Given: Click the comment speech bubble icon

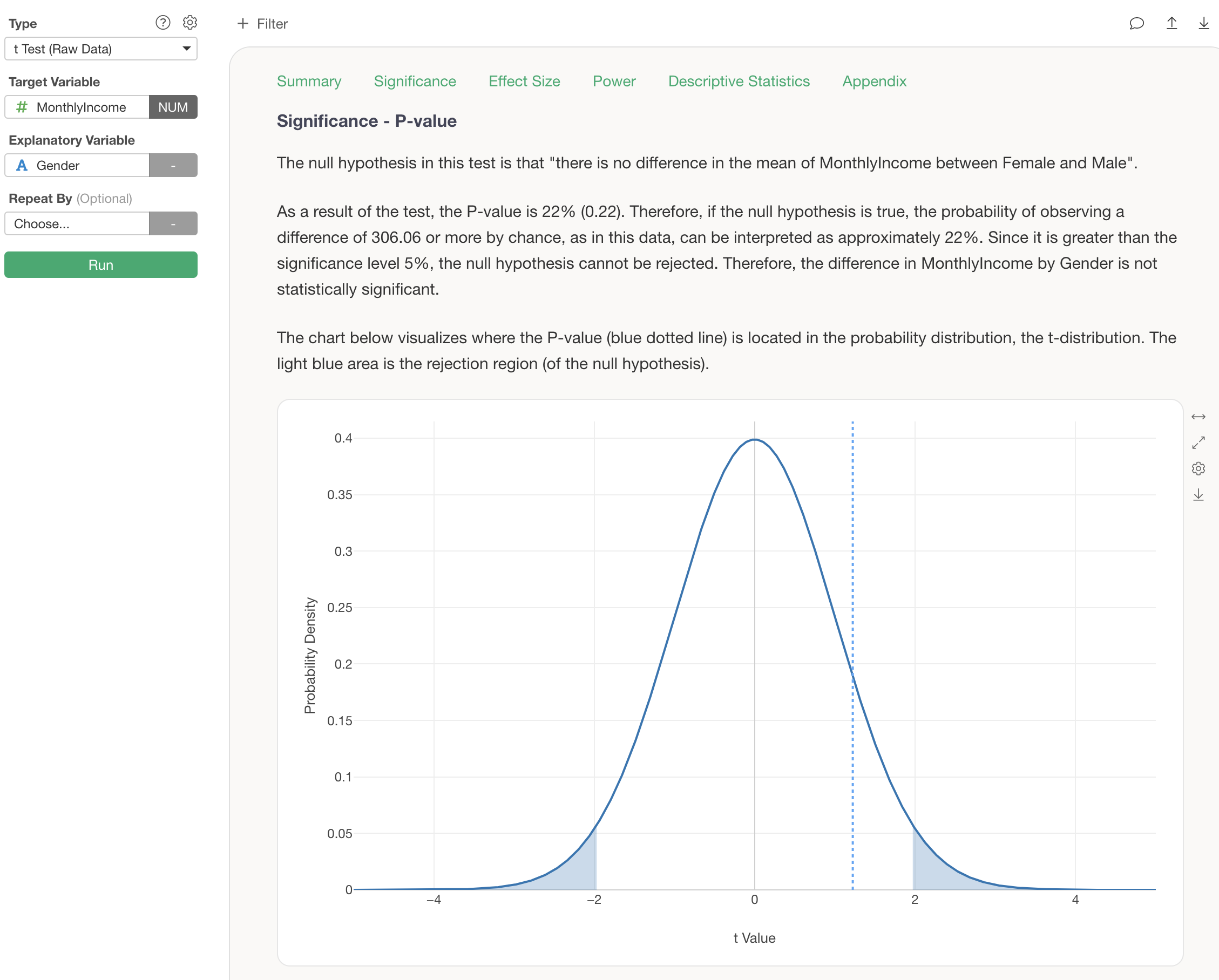Looking at the screenshot, I should tap(1136, 23).
